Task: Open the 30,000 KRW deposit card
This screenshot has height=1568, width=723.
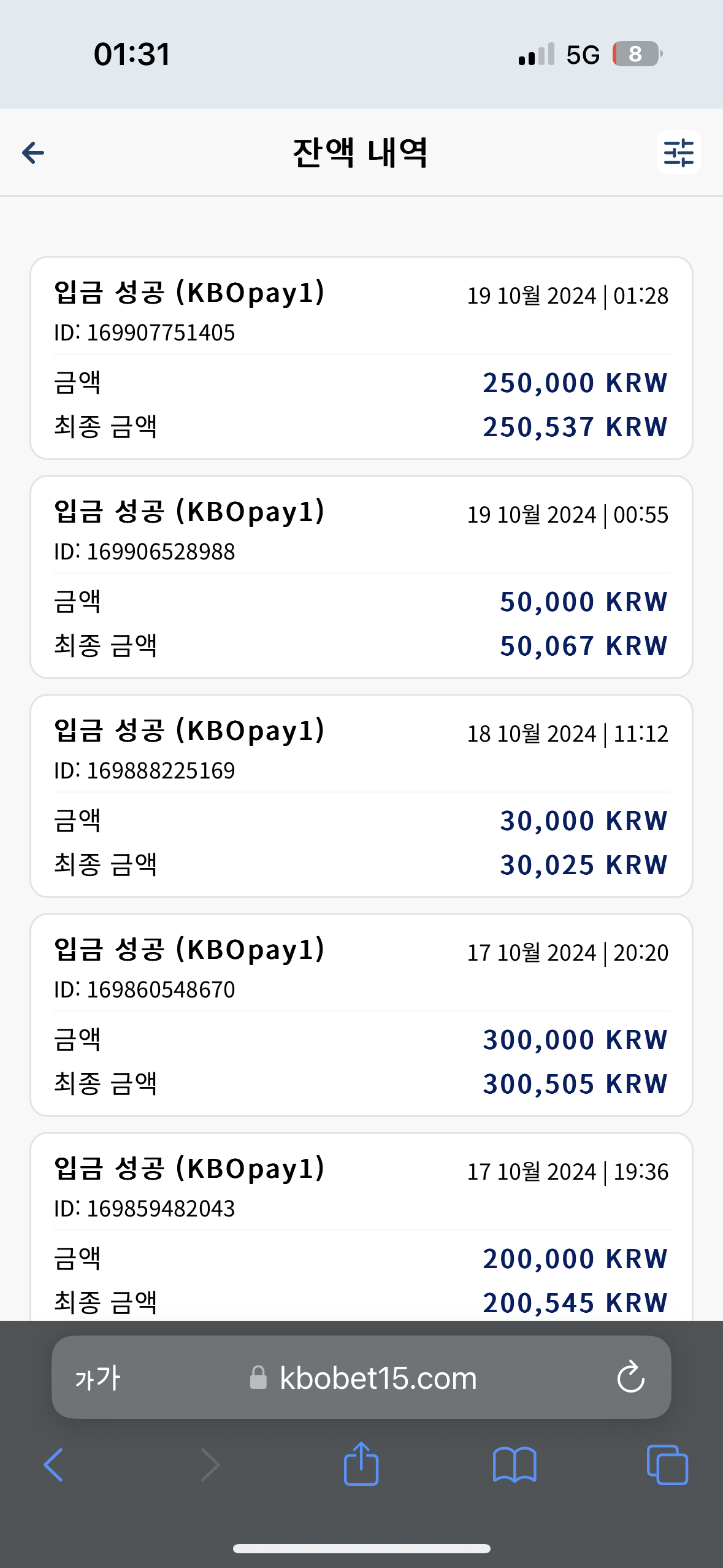Action: click(361, 796)
